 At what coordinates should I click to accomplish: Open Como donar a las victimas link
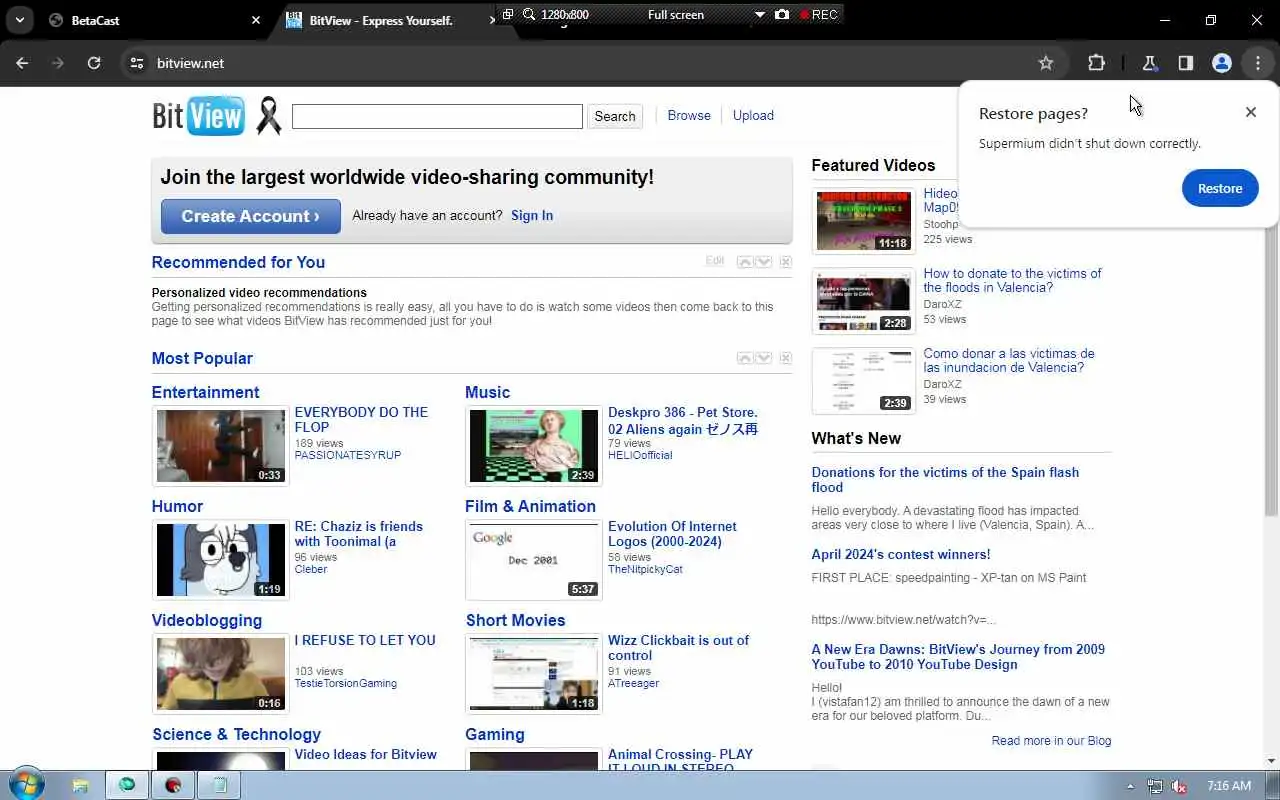click(x=1009, y=360)
